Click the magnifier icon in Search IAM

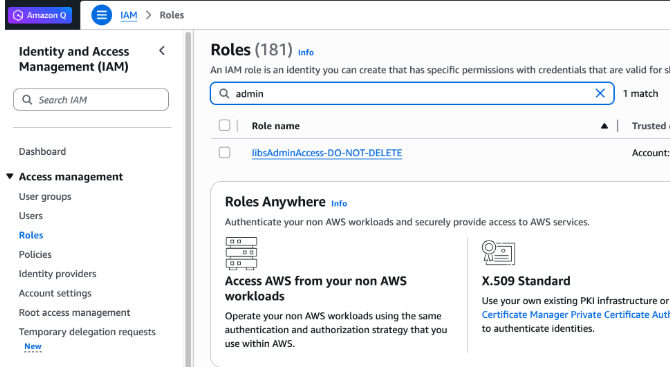point(27,100)
